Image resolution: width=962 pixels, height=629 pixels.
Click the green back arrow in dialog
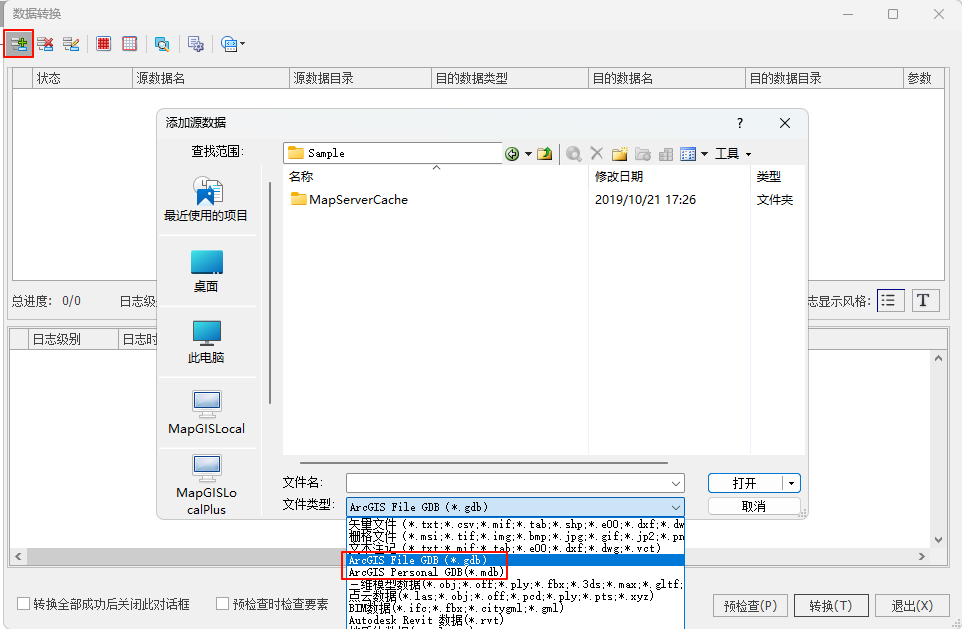[512, 153]
